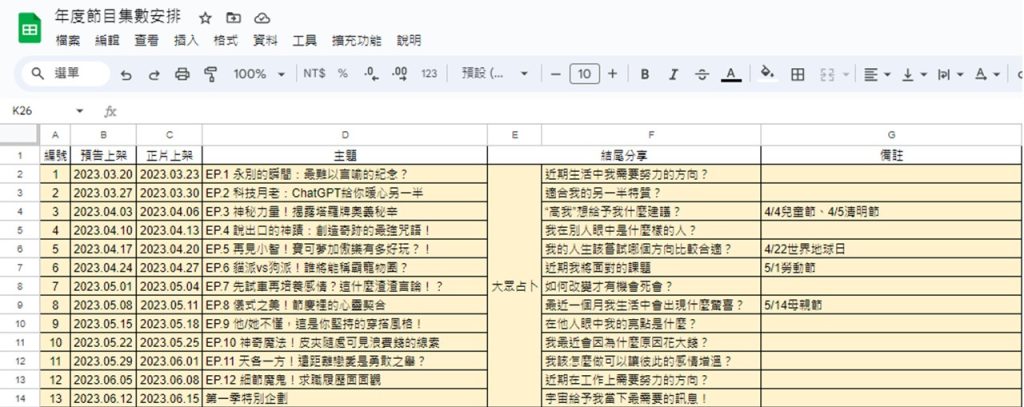Click header cell 備註

(892, 155)
